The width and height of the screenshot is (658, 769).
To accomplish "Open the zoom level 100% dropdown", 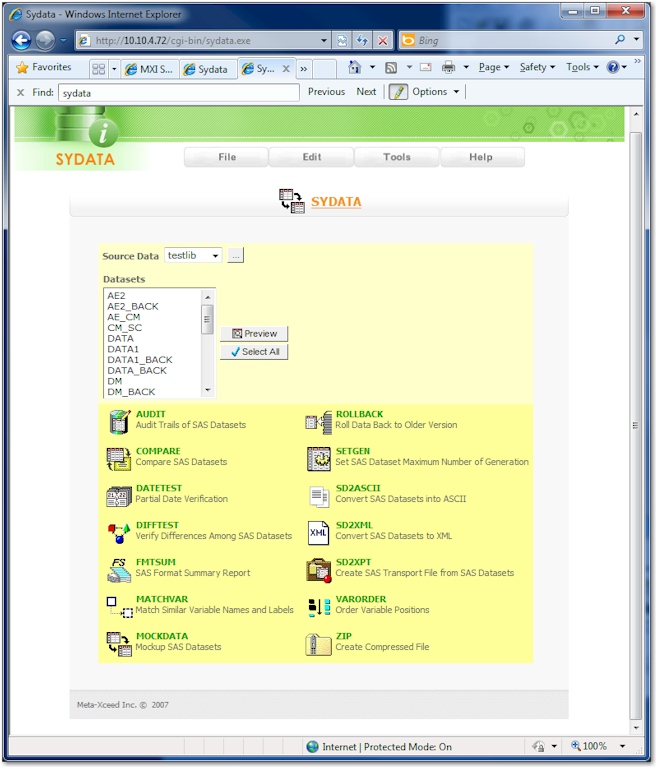I will click(x=622, y=746).
